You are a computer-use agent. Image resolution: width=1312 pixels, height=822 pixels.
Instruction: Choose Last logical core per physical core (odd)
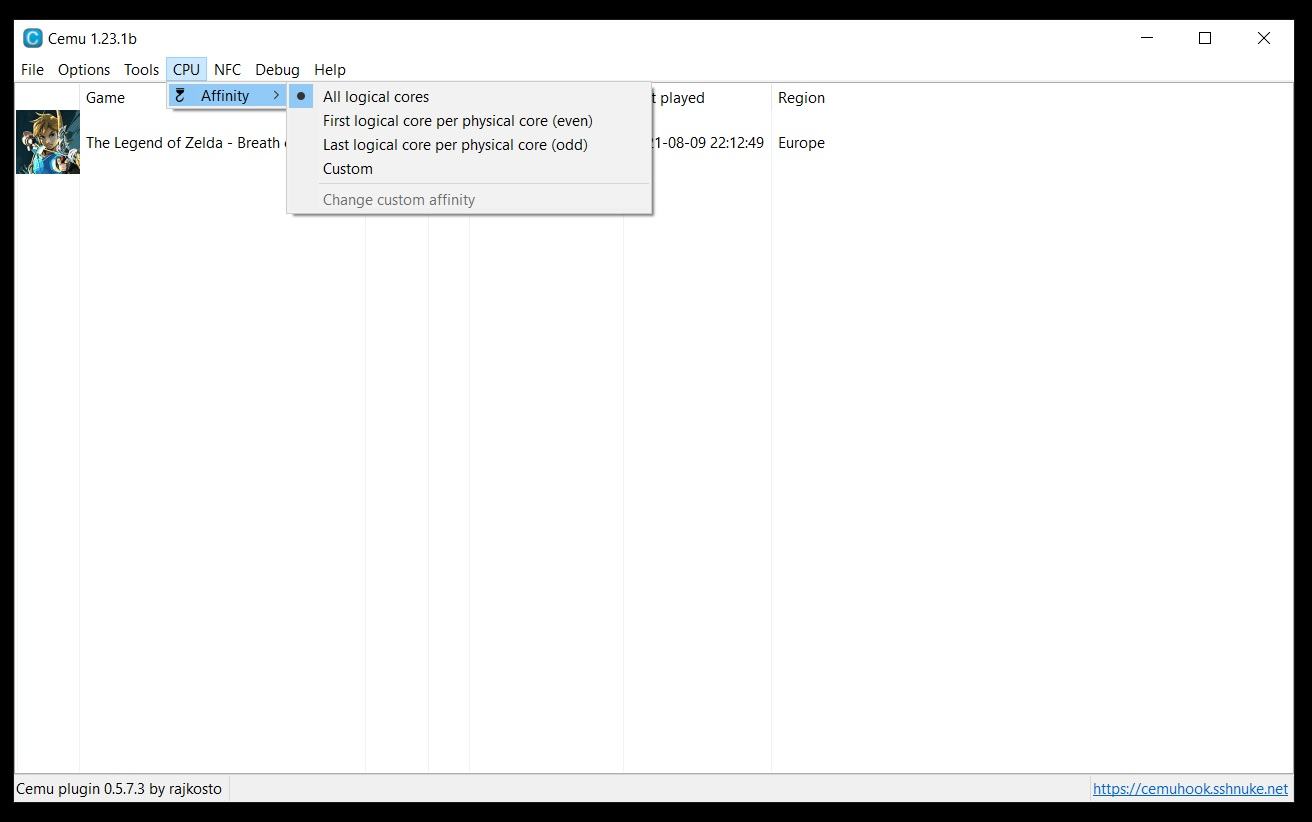(470, 145)
